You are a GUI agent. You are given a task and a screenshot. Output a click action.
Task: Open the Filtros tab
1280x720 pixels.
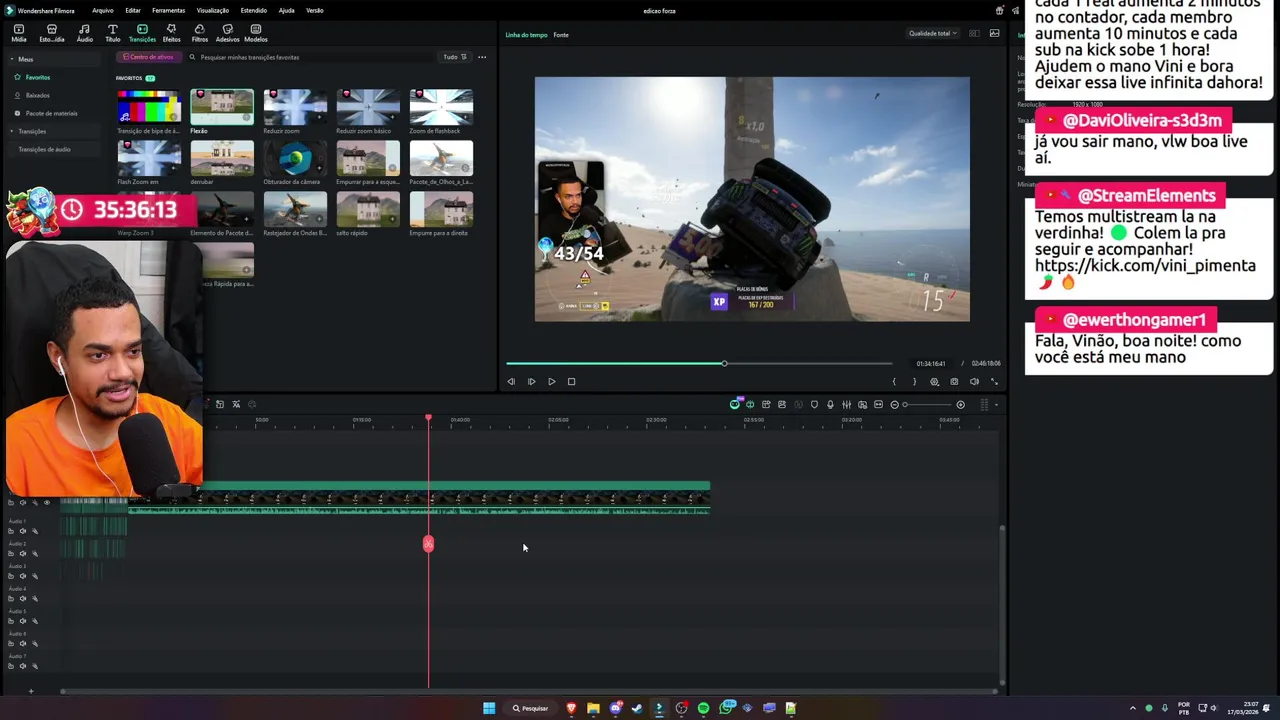click(199, 33)
